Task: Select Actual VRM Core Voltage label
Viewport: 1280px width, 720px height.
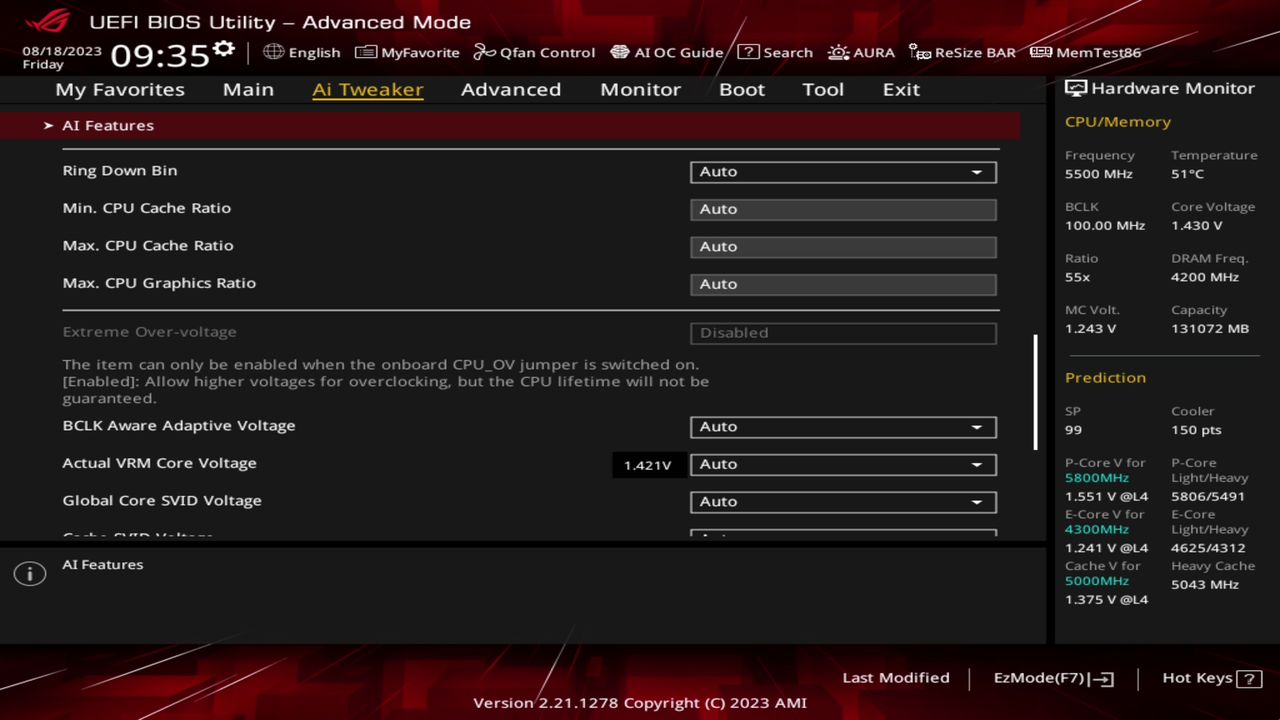Action: tap(159, 463)
